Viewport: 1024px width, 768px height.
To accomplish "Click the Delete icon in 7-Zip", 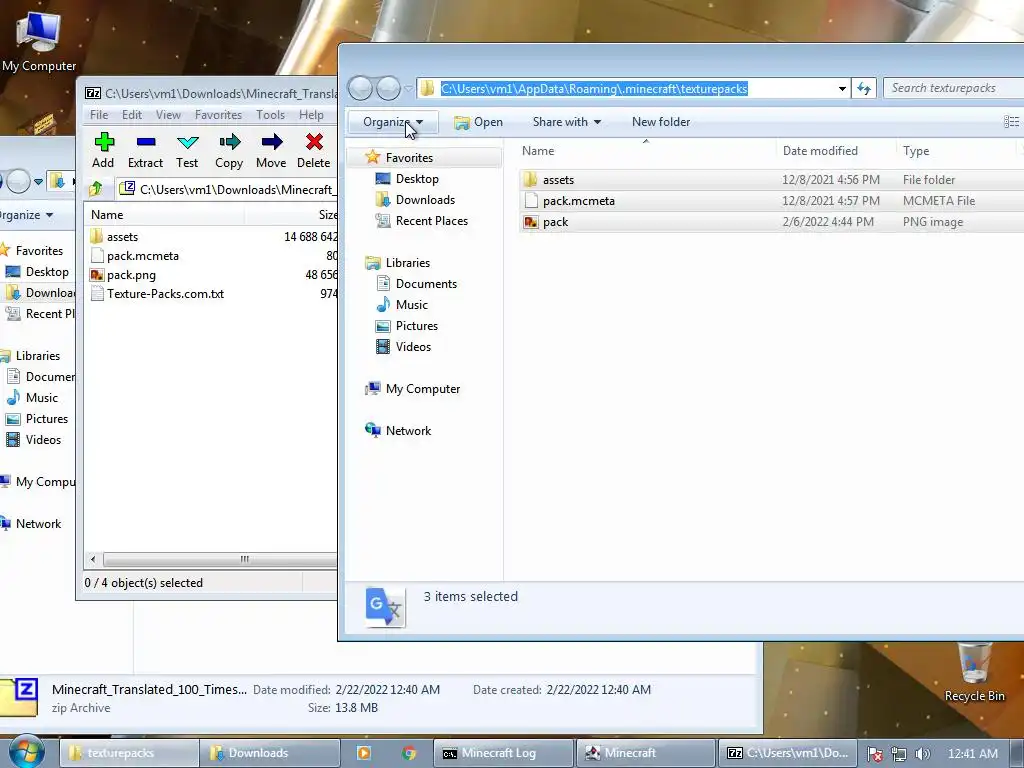I will click(314, 142).
